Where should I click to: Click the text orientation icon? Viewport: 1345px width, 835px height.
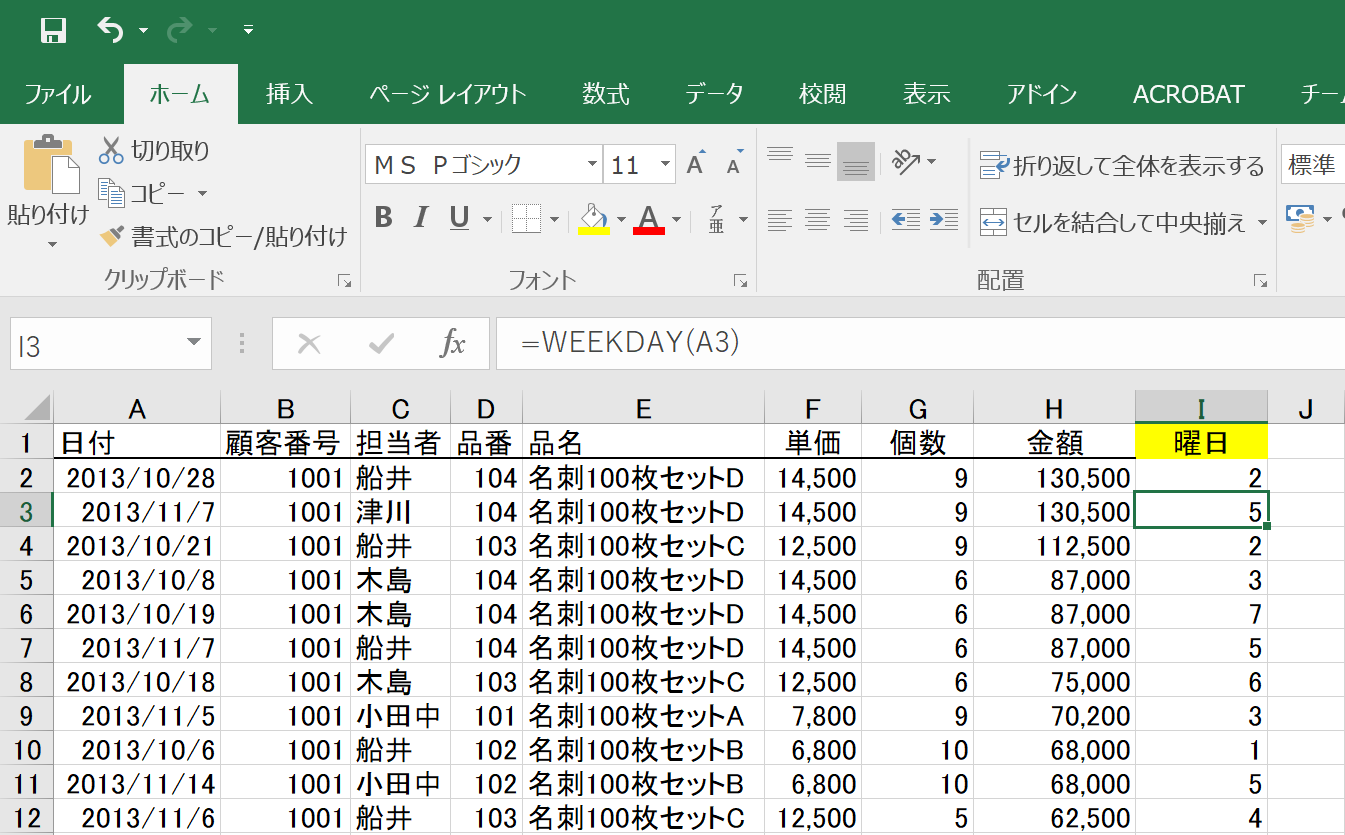[906, 161]
